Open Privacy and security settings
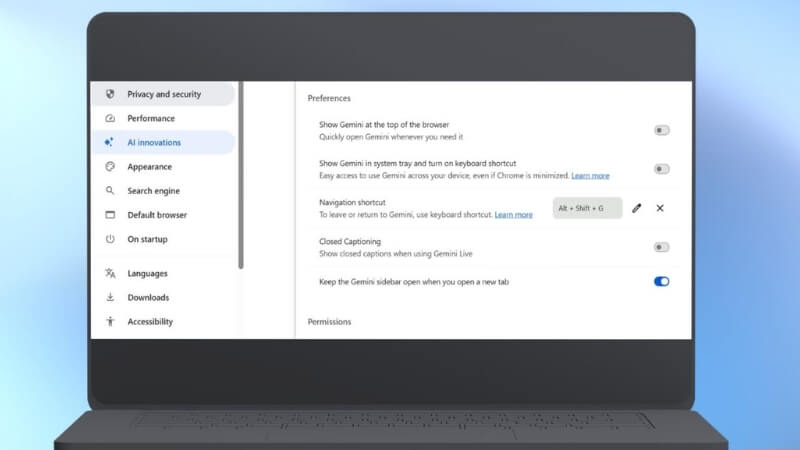800x450 pixels. (x=163, y=94)
